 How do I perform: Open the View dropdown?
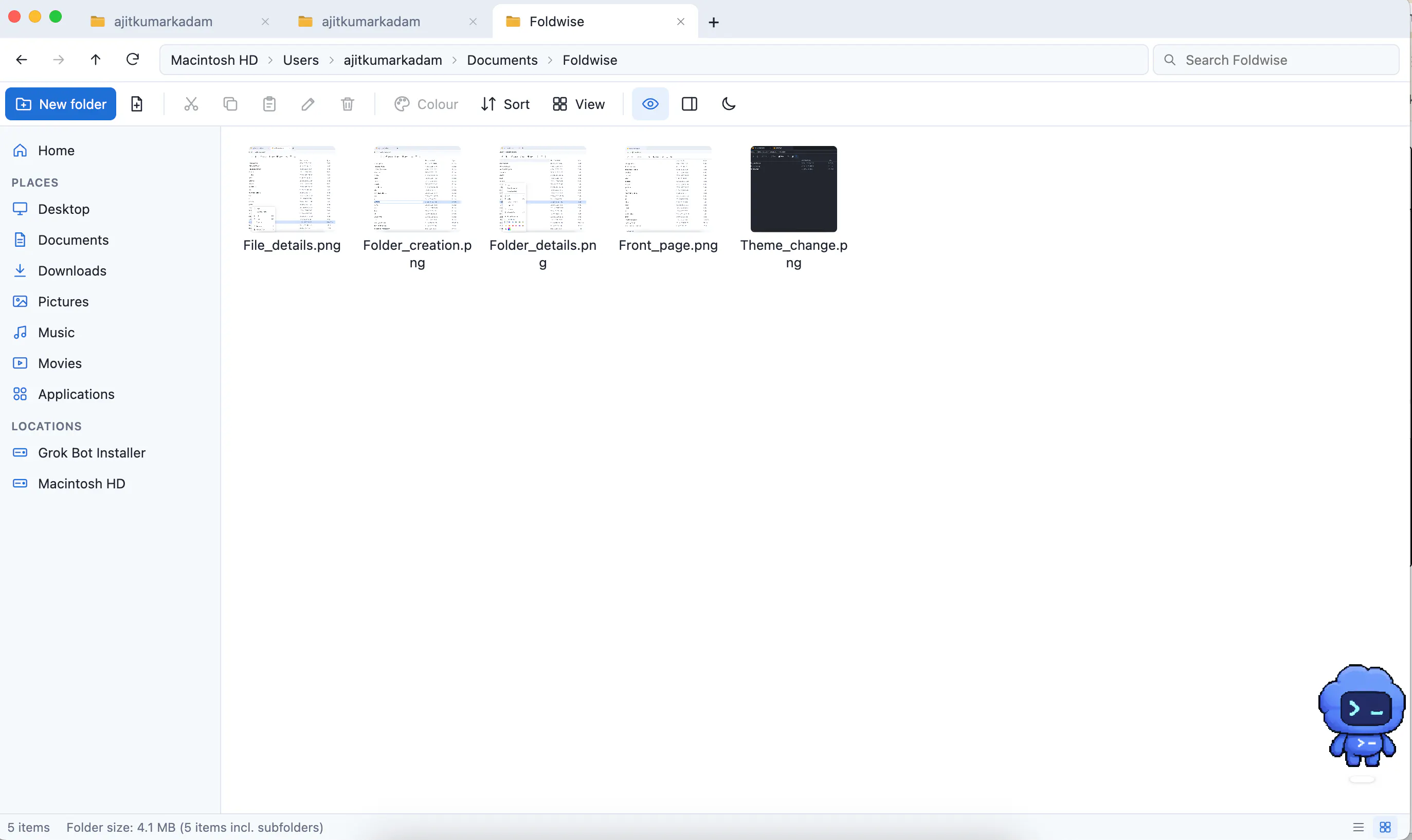(578, 104)
